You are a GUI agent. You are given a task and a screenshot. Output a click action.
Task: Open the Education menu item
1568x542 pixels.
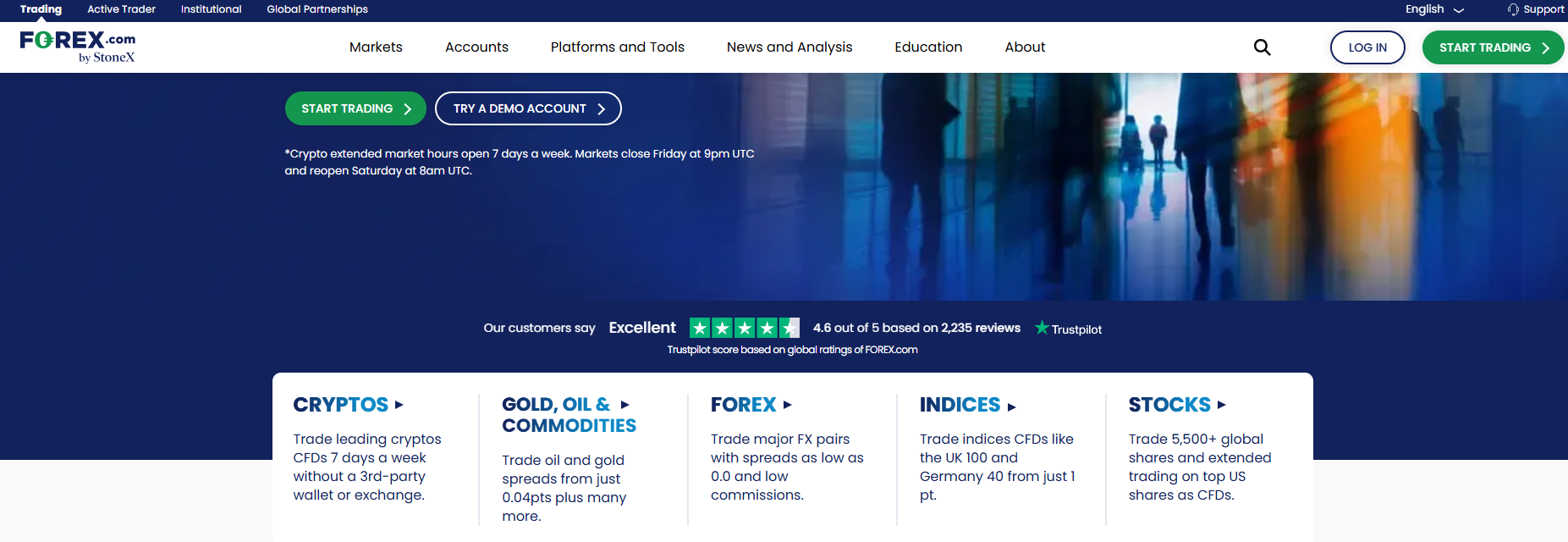[x=928, y=47]
